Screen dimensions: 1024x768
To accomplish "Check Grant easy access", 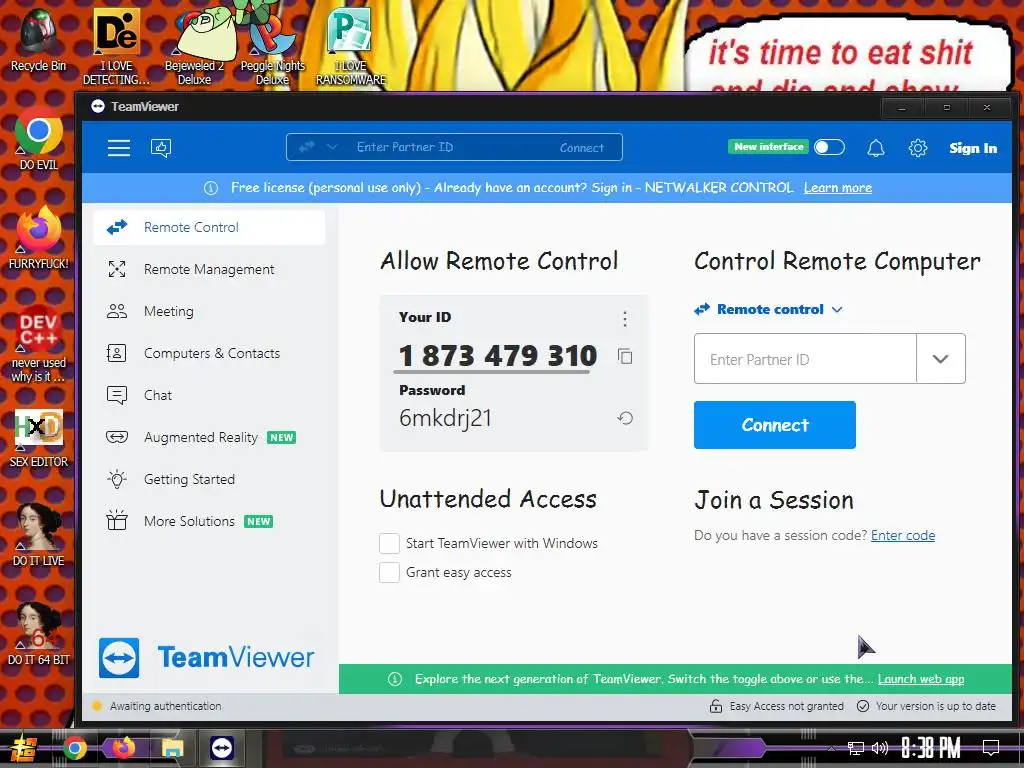I will pos(389,573).
